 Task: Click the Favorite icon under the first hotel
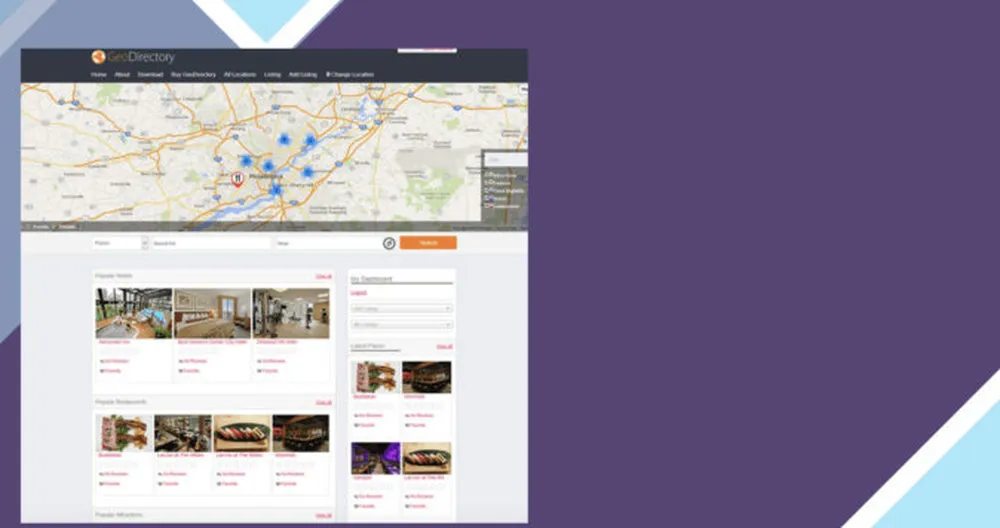(101, 371)
